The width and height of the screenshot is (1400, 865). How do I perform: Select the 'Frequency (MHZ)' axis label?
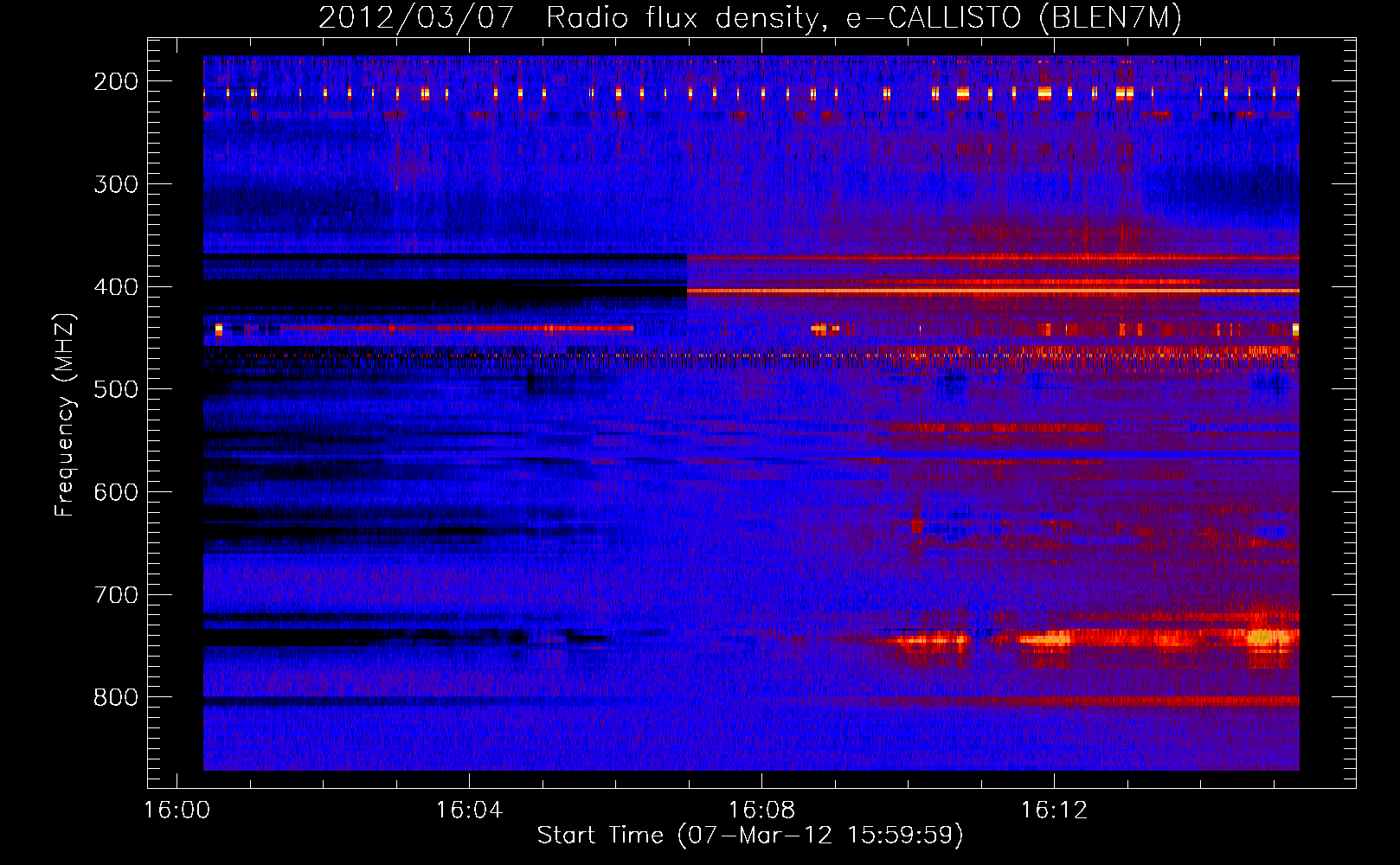pyautogui.click(x=65, y=414)
